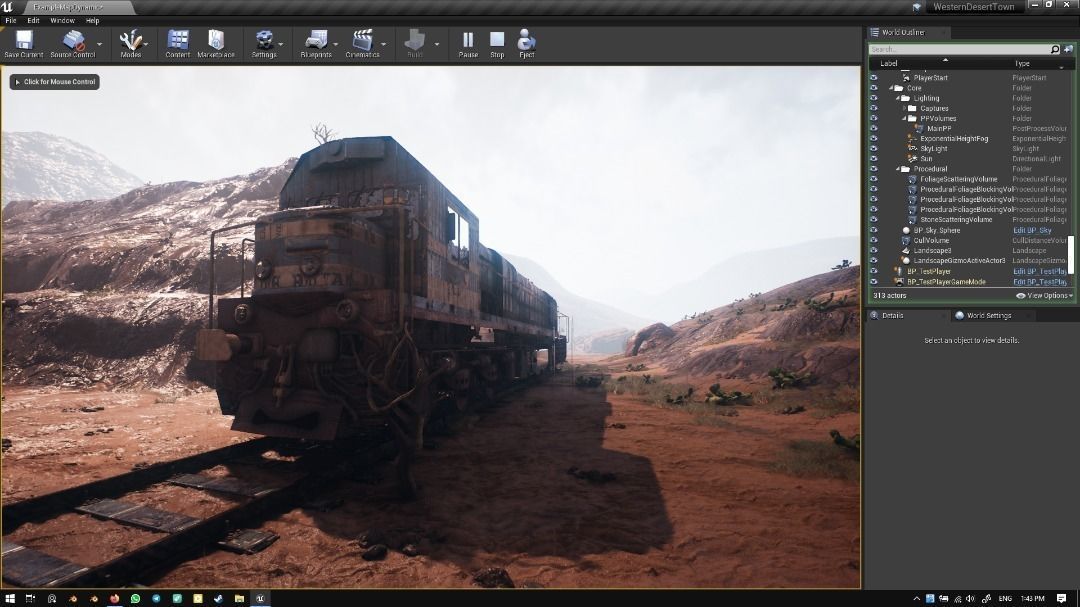Screen dimensions: 1080x607
Task: Expand the Captures folder
Action: click(904, 108)
